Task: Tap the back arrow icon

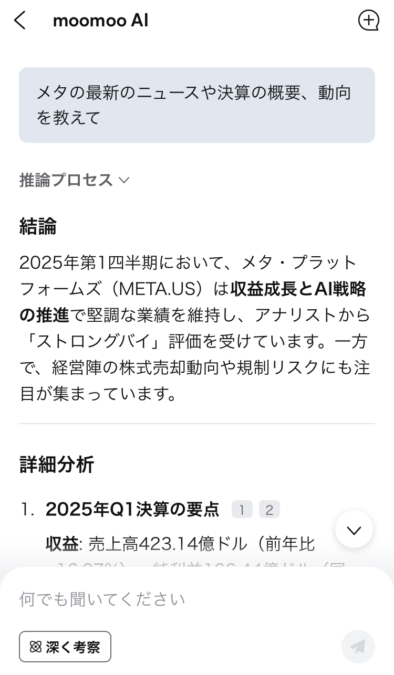Action: [20, 20]
